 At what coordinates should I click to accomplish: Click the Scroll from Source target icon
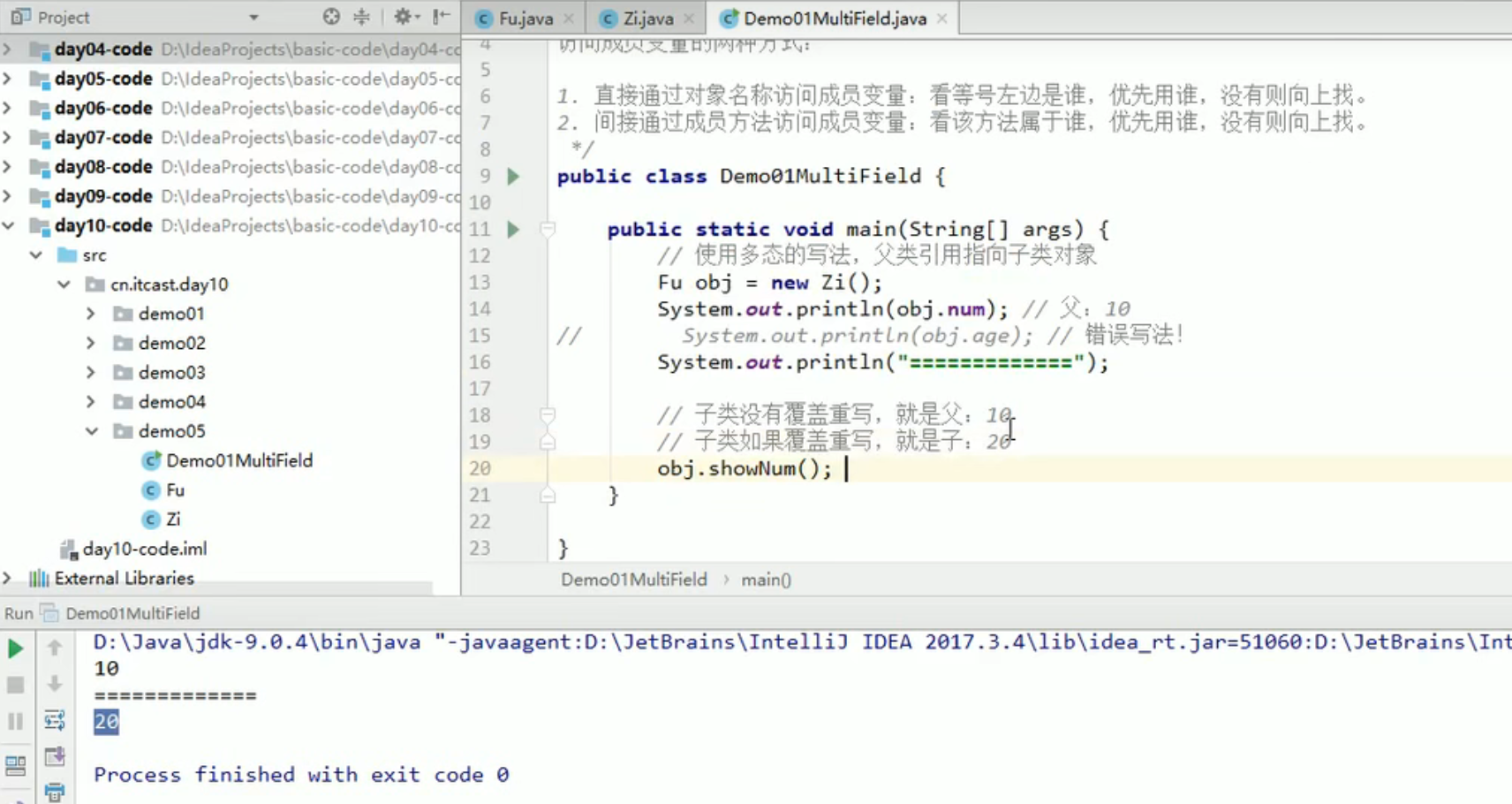pos(331,16)
